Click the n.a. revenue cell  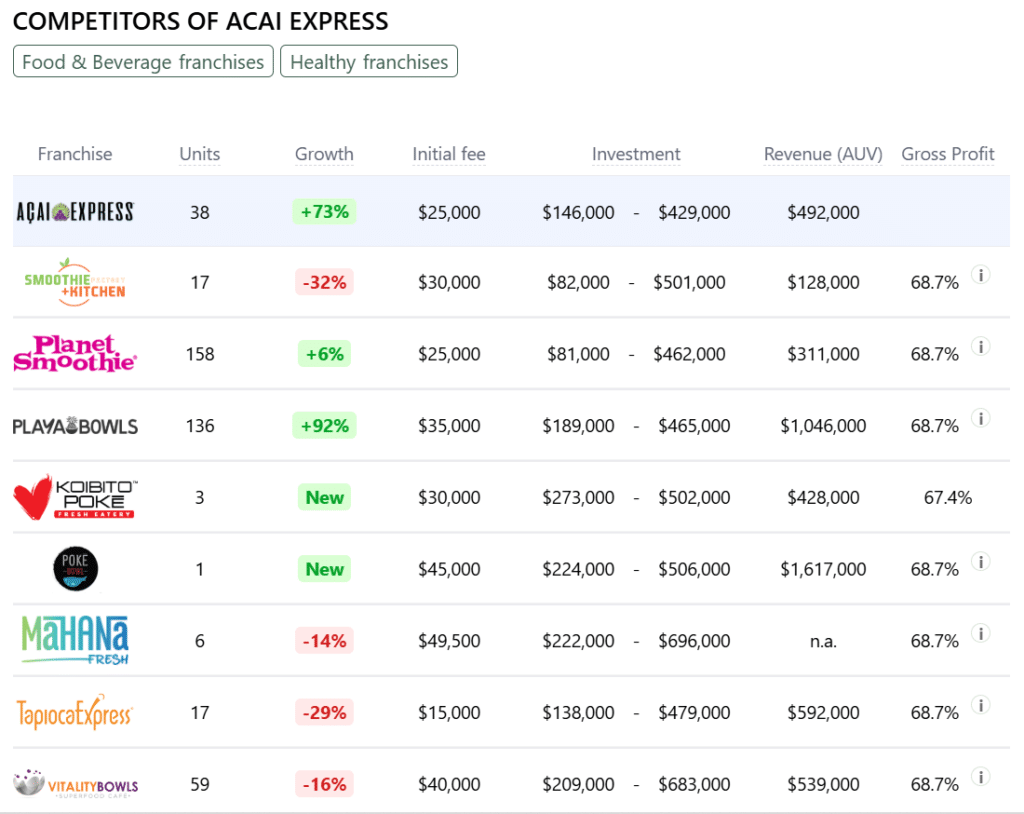click(823, 641)
